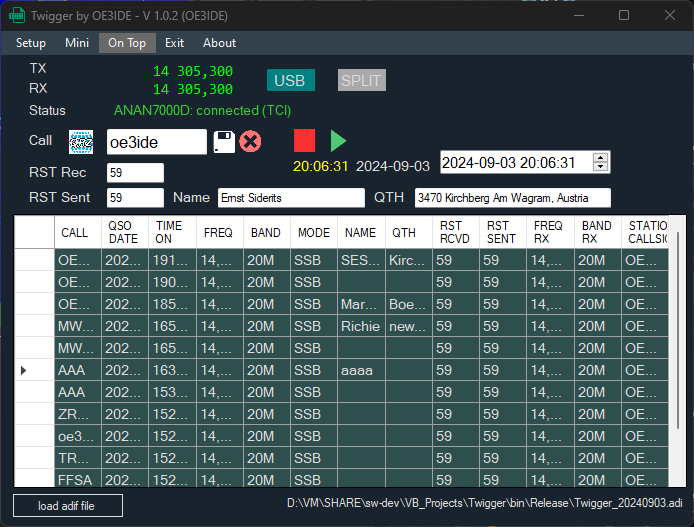The height and width of the screenshot is (527, 694).
Task: Click the ADIF file path text
Action: [484, 503]
